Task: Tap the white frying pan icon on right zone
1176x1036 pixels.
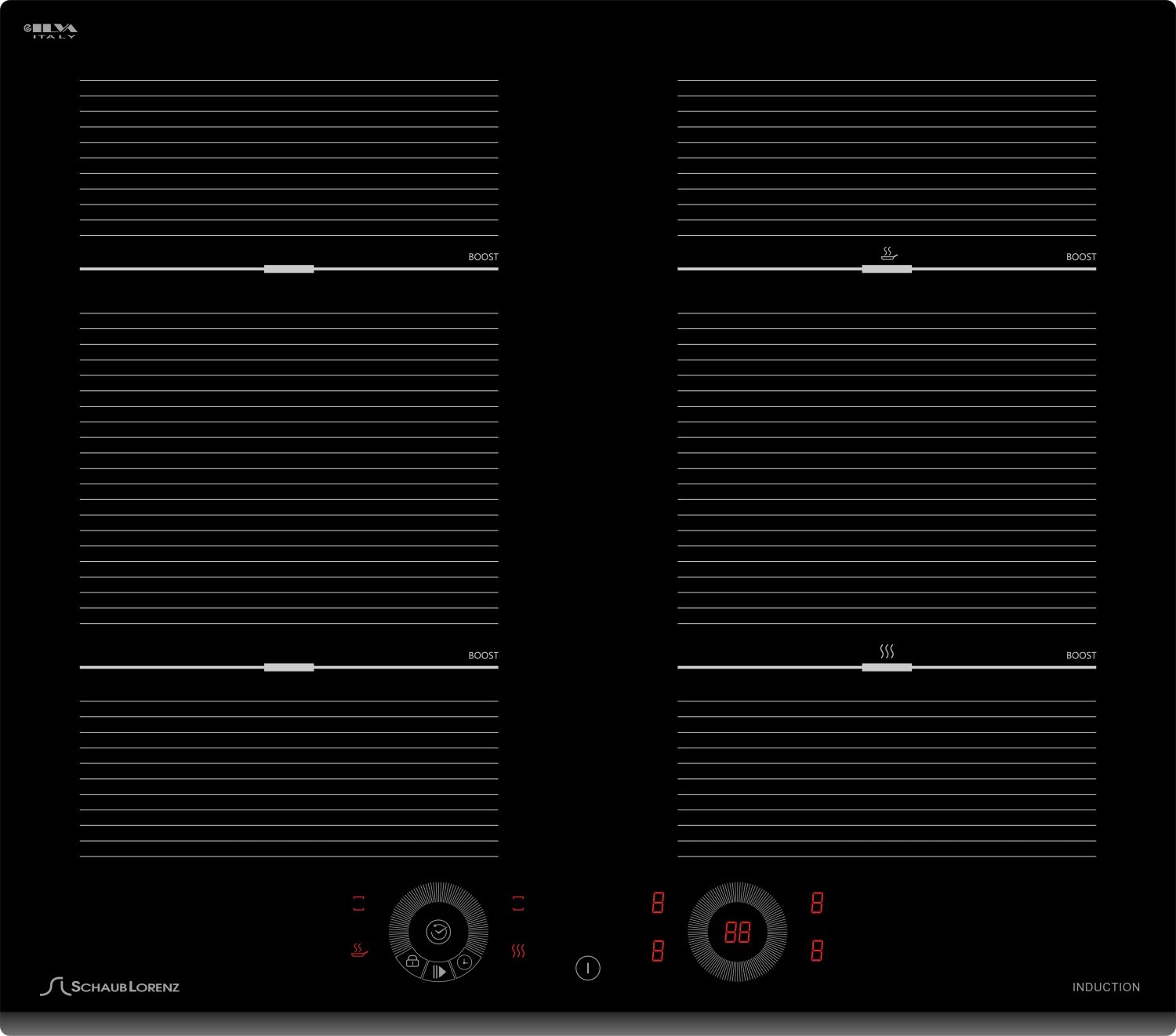Action: pyautogui.click(x=888, y=253)
